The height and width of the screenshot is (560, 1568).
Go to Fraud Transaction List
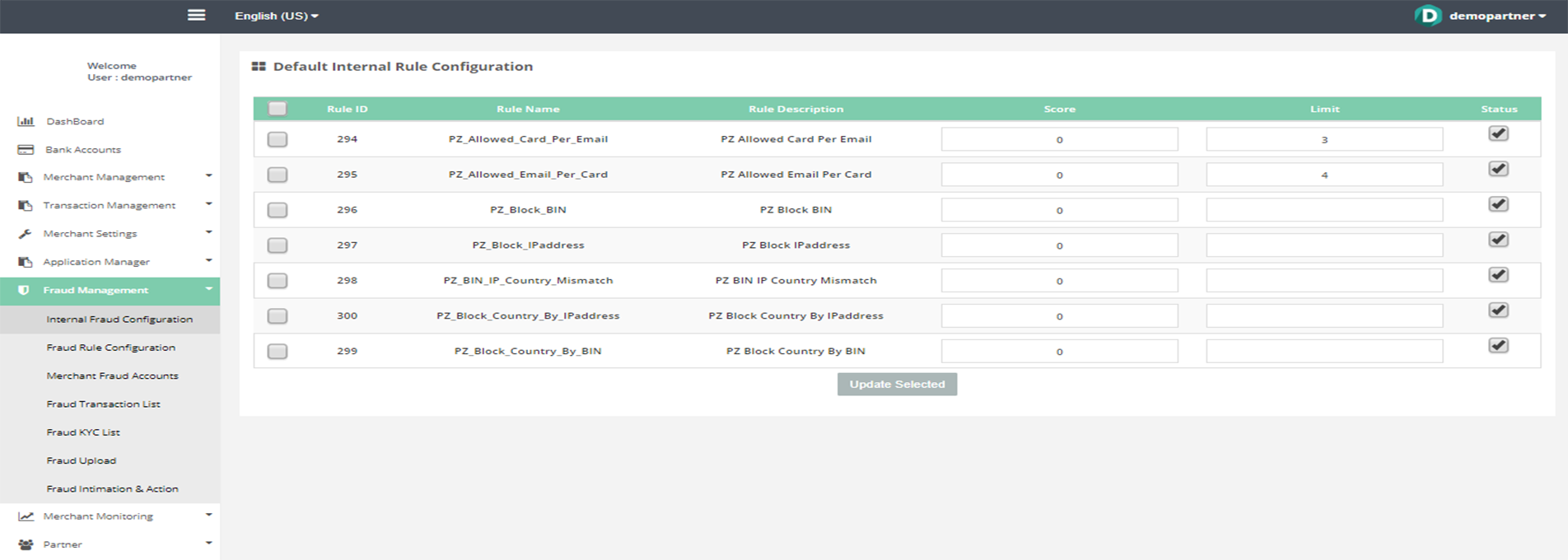(103, 404)
